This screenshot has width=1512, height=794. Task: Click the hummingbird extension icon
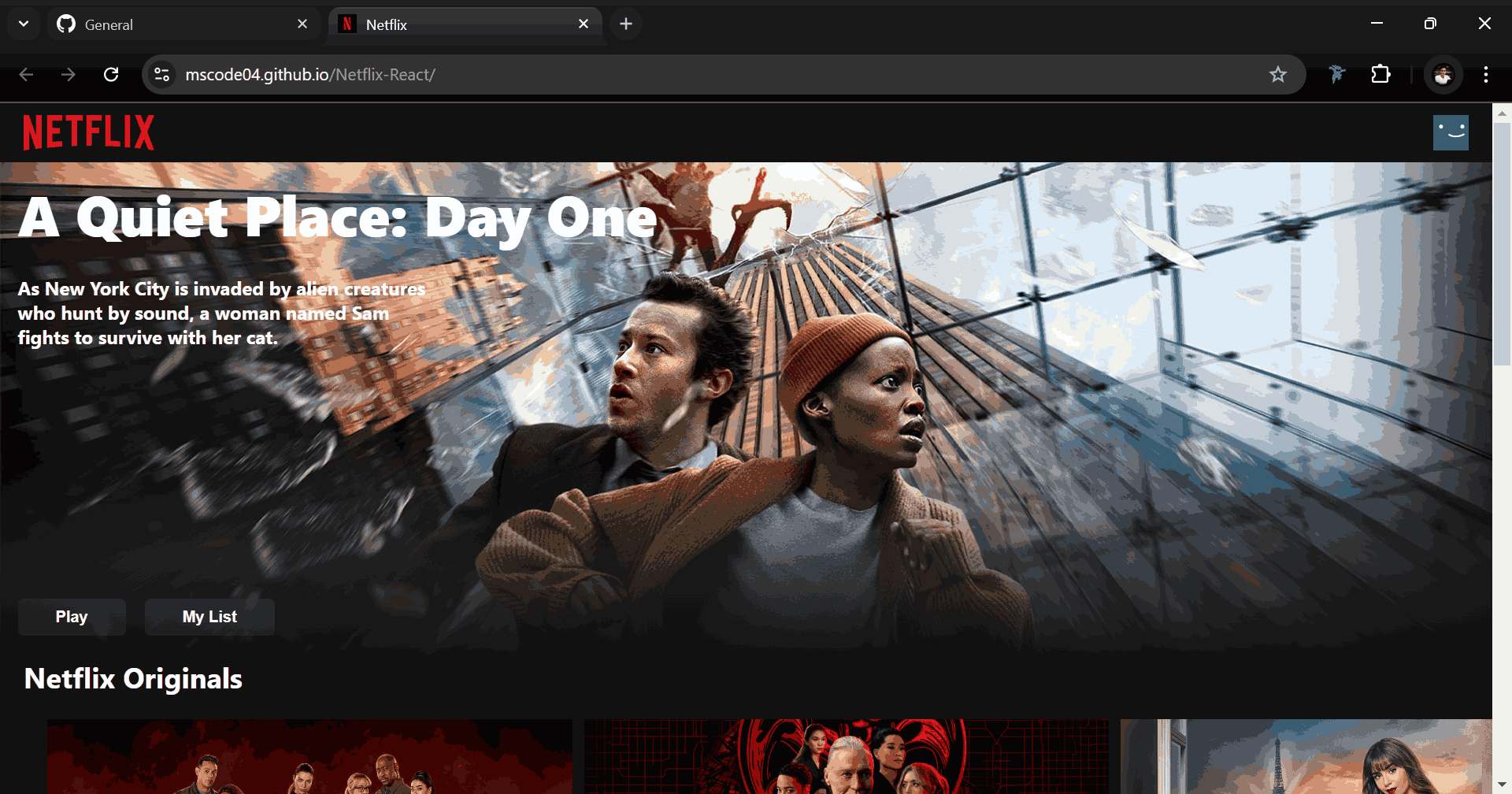point(1337,75)
